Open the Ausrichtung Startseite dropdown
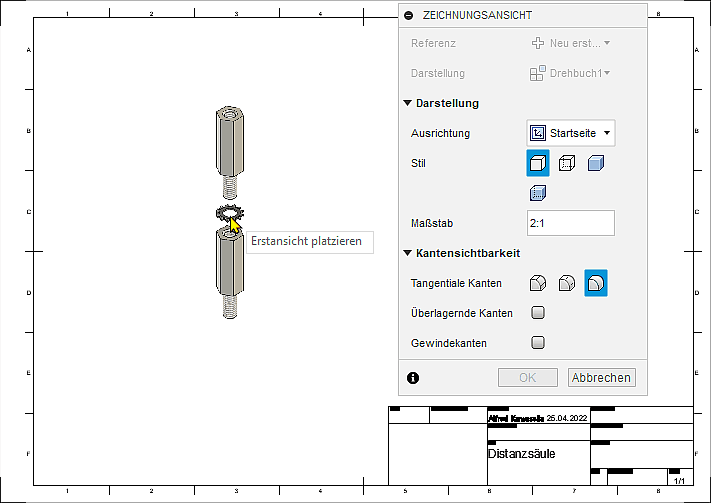The width and height of the screenshot is (711, 503). coord(570,133)
